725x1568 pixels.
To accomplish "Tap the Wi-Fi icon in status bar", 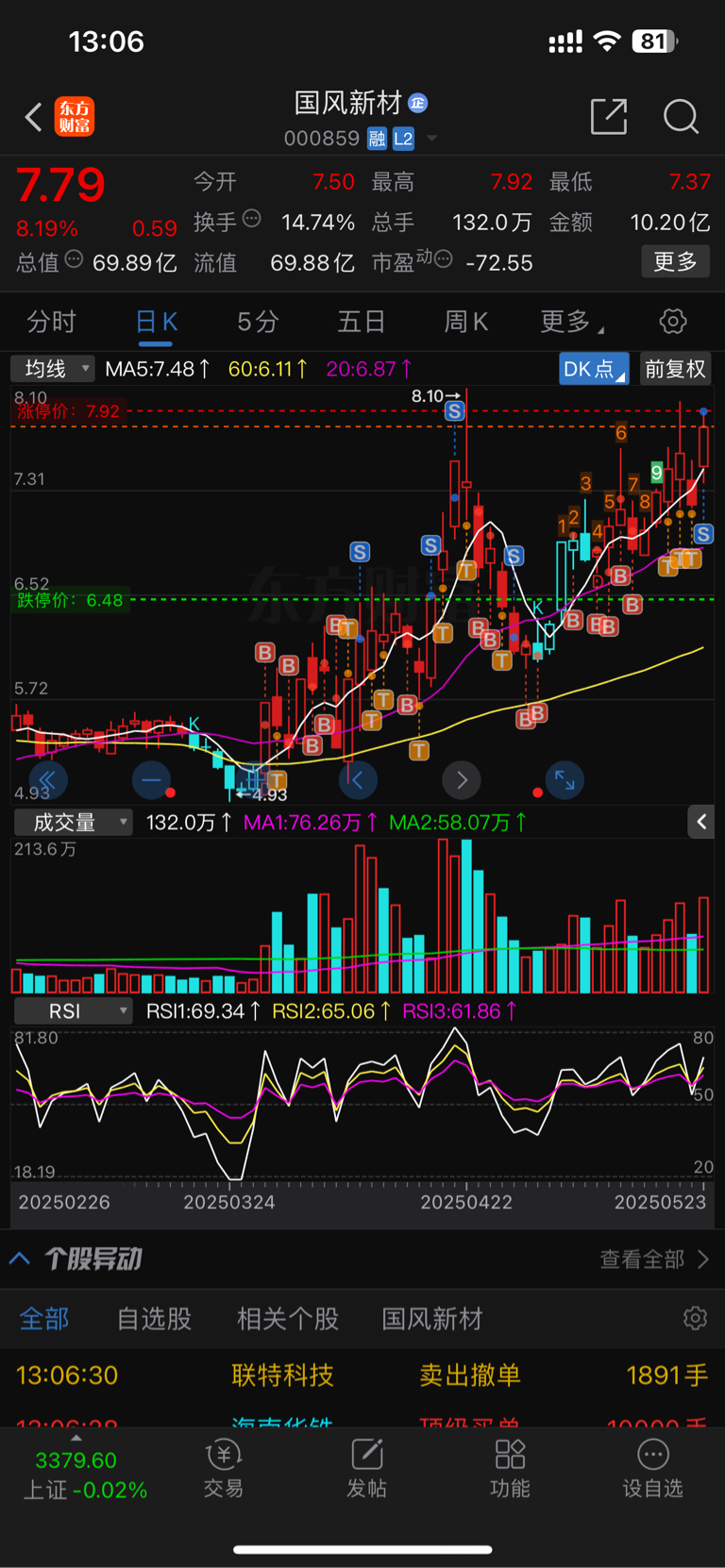I will (607, 41).
